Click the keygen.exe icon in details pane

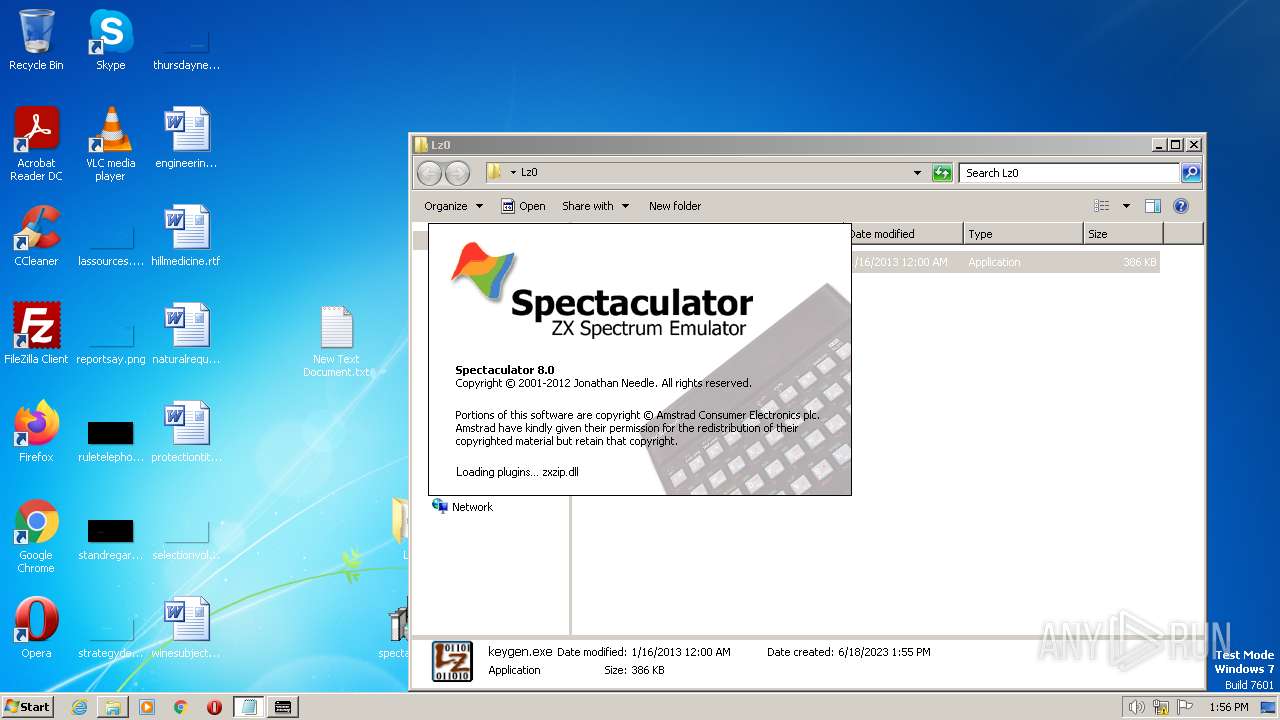(452, 661)
